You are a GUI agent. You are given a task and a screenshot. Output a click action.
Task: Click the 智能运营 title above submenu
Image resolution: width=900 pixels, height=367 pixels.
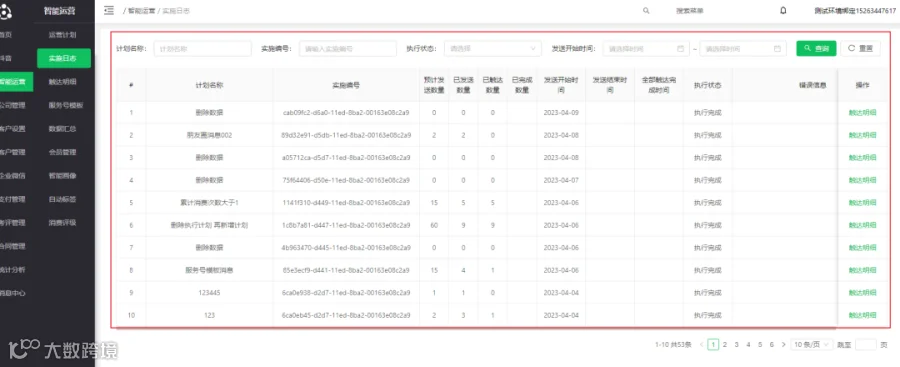[60, 11]
